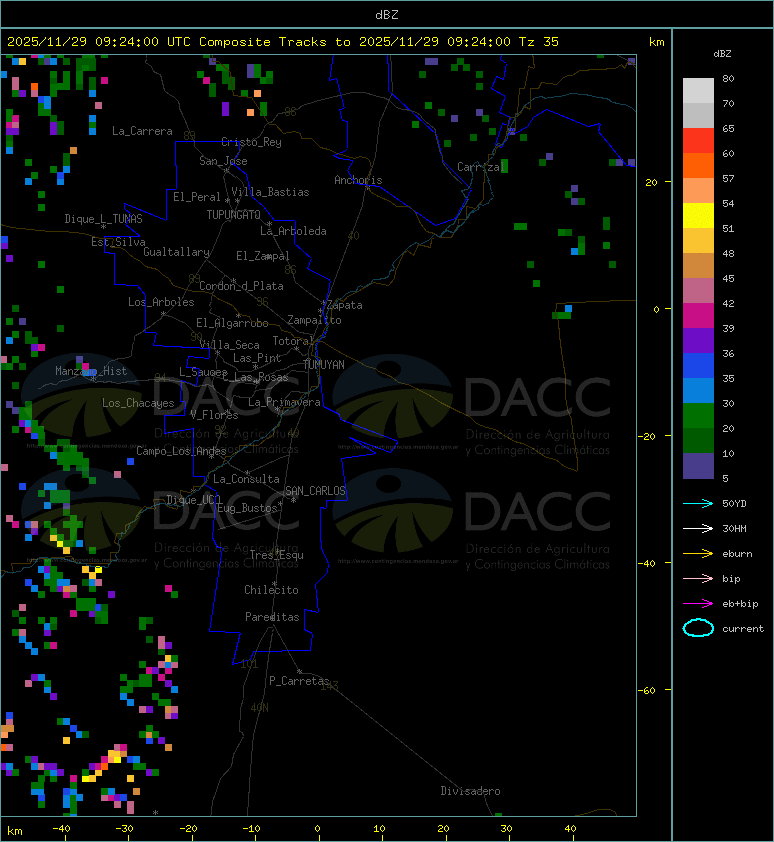
Task: Click the Cristo_Rey location label
Action: coord(251,142)
